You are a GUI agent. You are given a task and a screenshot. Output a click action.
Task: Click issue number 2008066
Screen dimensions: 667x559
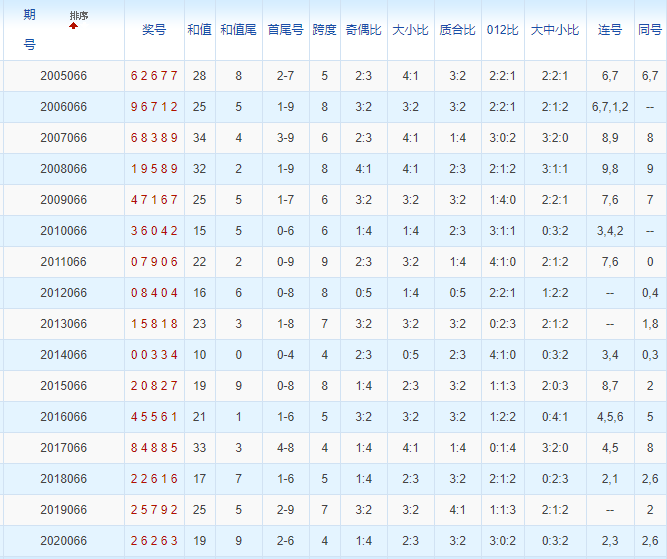(64, 169)
